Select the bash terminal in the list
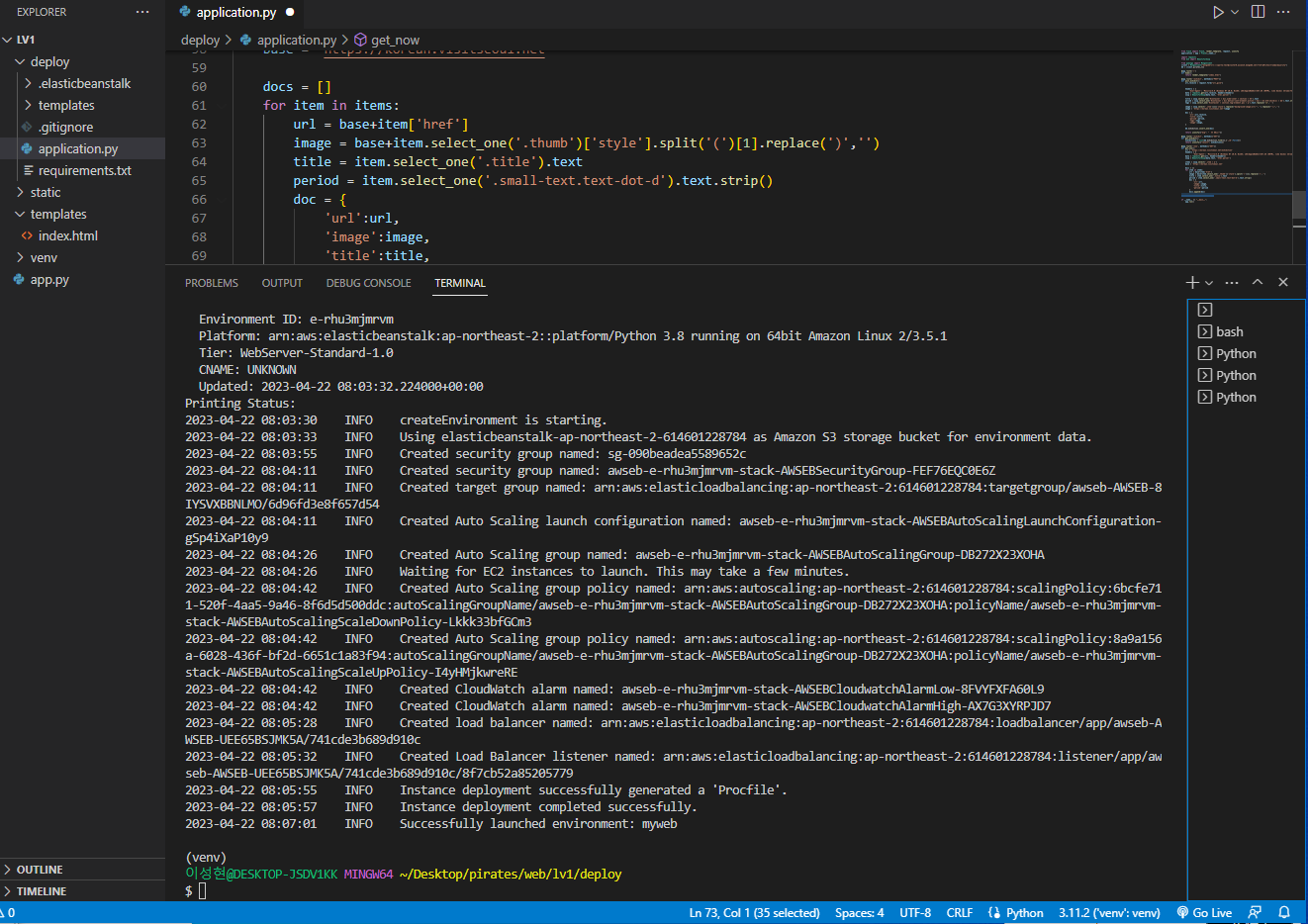This screenshot has width=1308, height=924. pos(1246,331)
